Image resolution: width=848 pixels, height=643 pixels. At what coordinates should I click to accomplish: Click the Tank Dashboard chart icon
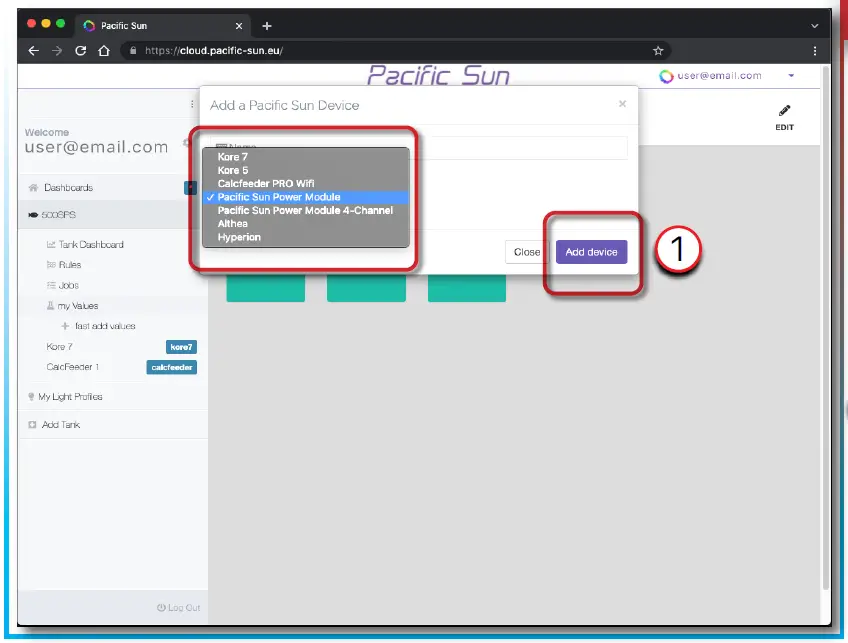coord(51,244)
